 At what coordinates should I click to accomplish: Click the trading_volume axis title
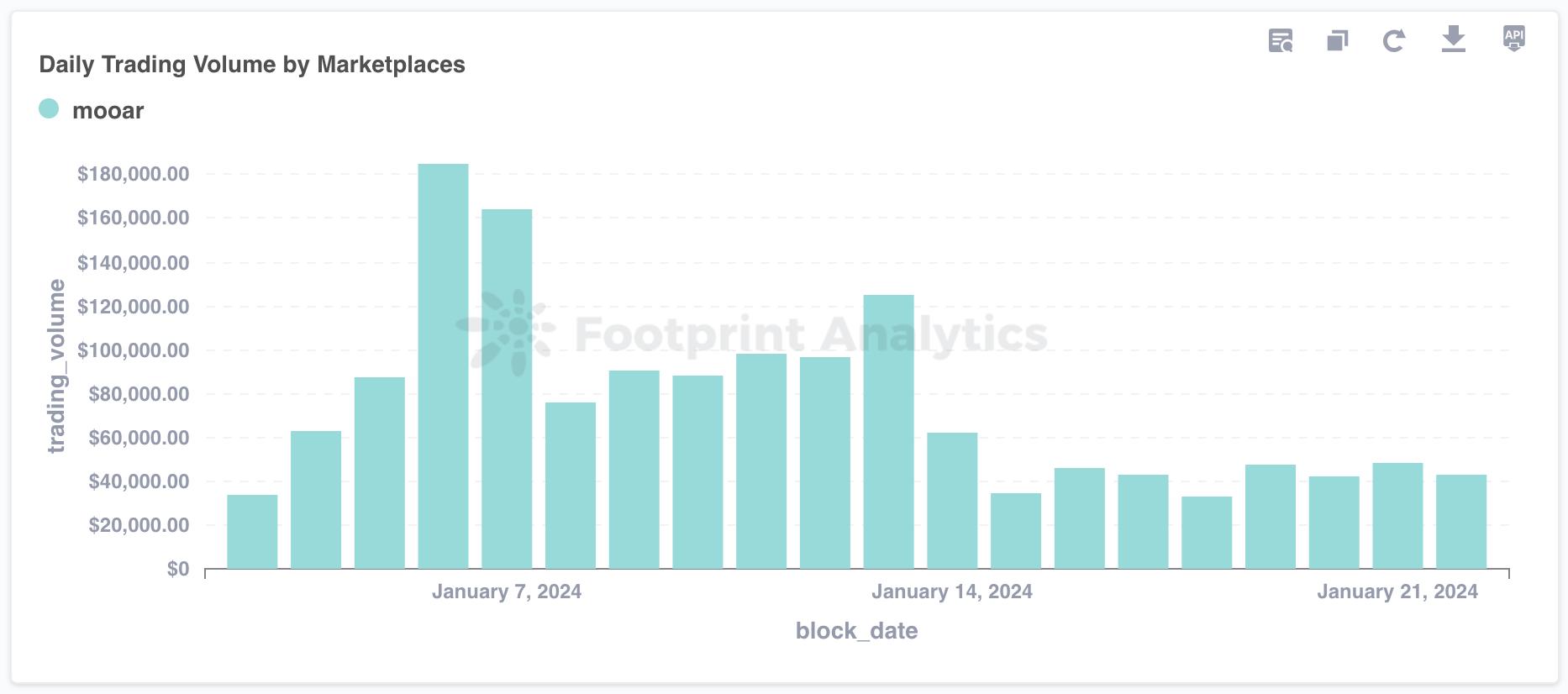click(x=56, y=366)
